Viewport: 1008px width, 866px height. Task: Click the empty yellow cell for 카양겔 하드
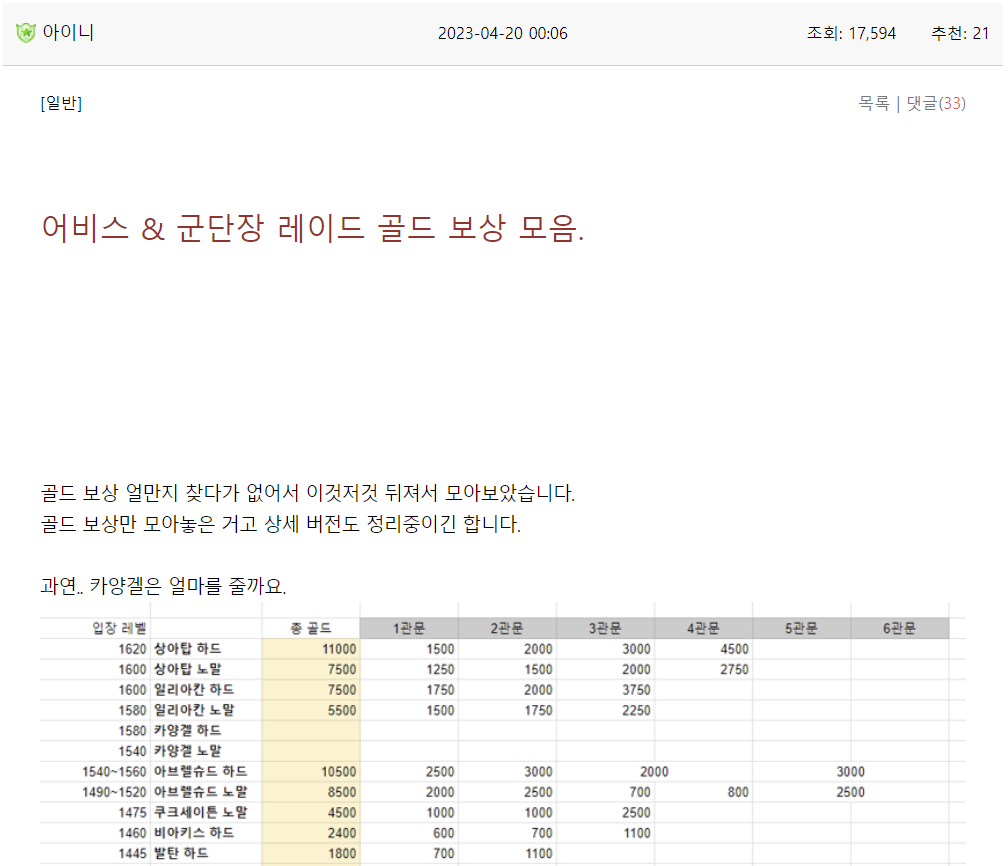click(x=311, y=731)
